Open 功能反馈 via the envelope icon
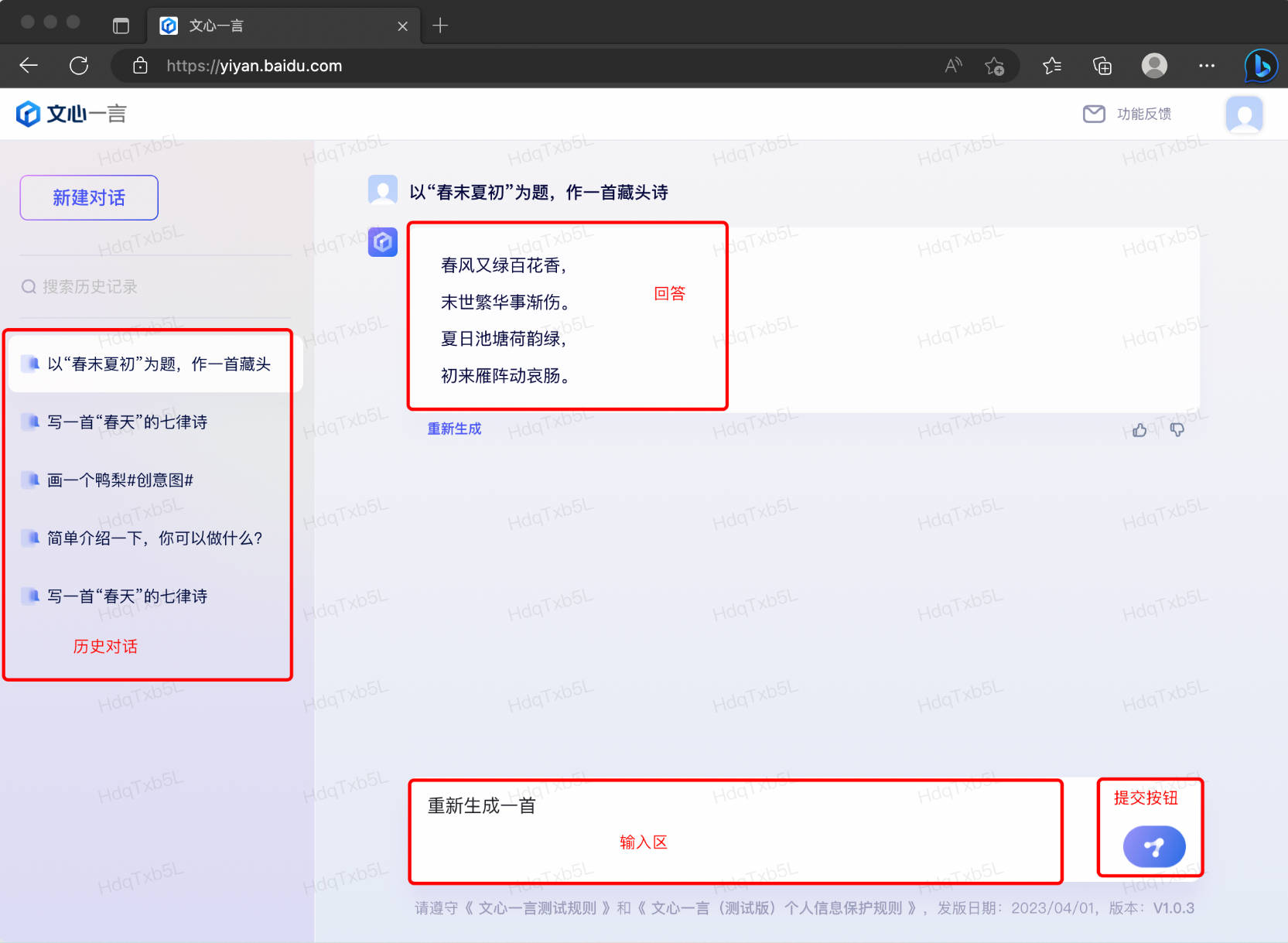This screenshot has height=943, width=1288. click(1094, 114)
